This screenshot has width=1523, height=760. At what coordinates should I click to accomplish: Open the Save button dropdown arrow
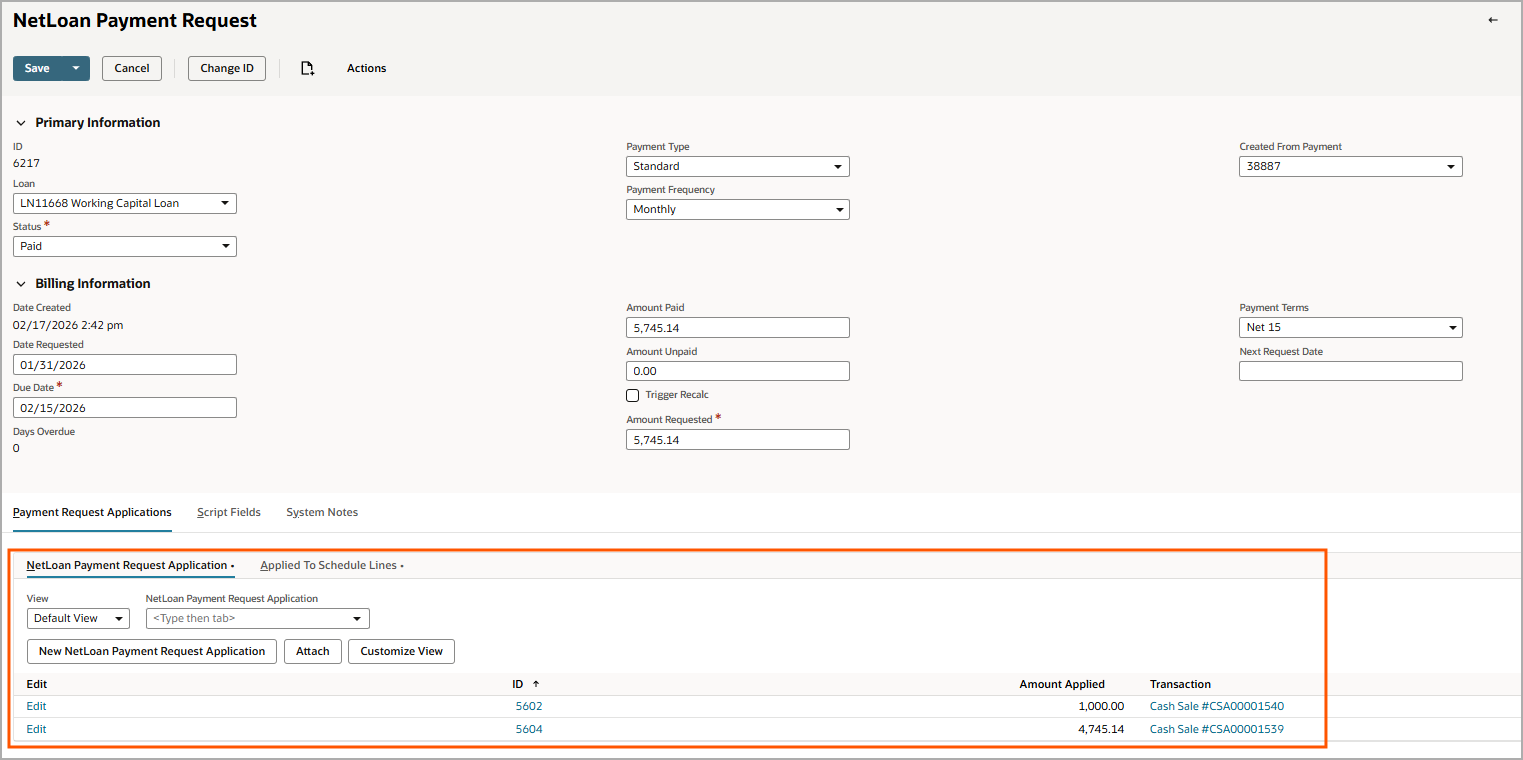tap(76, 68)
